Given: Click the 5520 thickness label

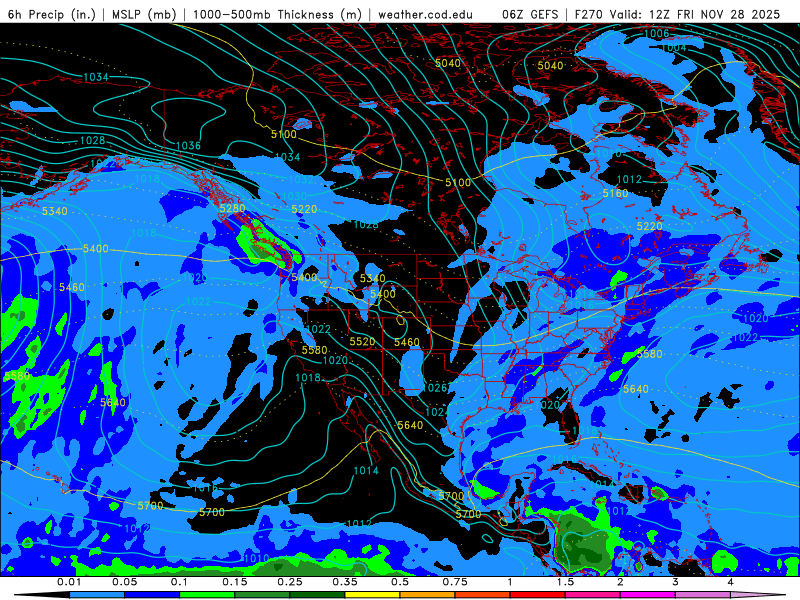Looking at the screenshot, I should click(x=362, y=341).
